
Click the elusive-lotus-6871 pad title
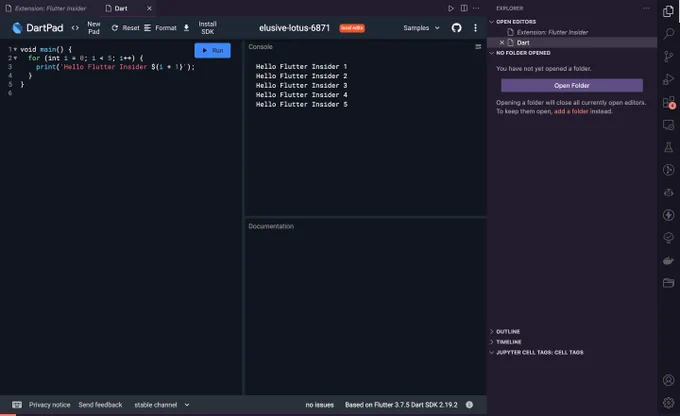coord(294,28)
